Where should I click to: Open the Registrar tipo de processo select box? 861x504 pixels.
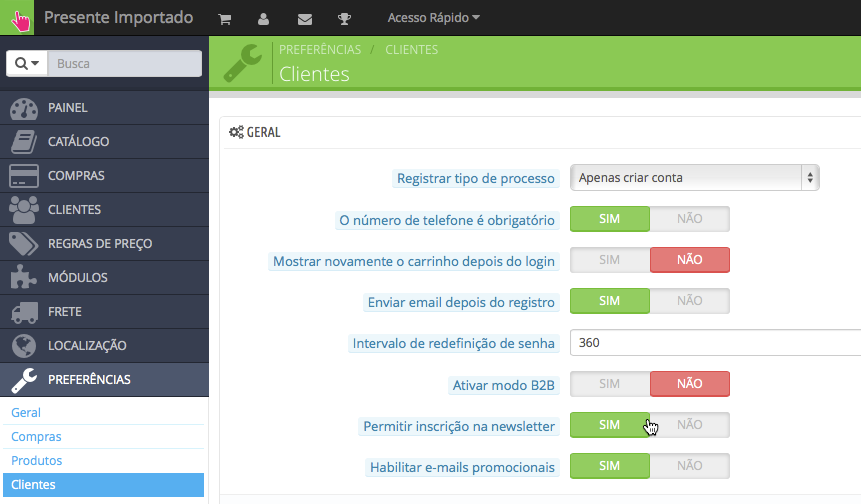pyautogui.click(x=695, y=178)
